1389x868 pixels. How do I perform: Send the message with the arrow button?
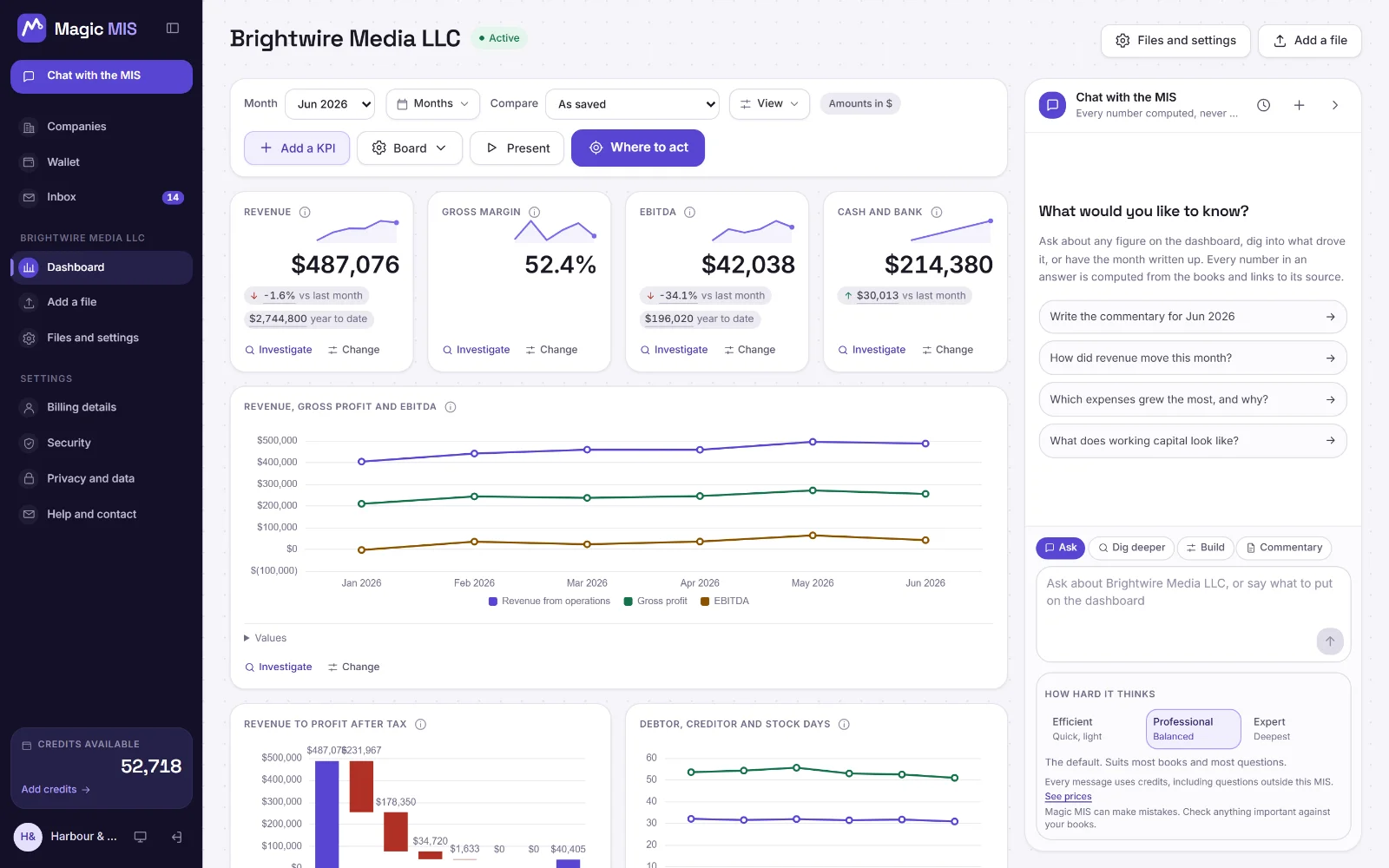coord(1330,641)
